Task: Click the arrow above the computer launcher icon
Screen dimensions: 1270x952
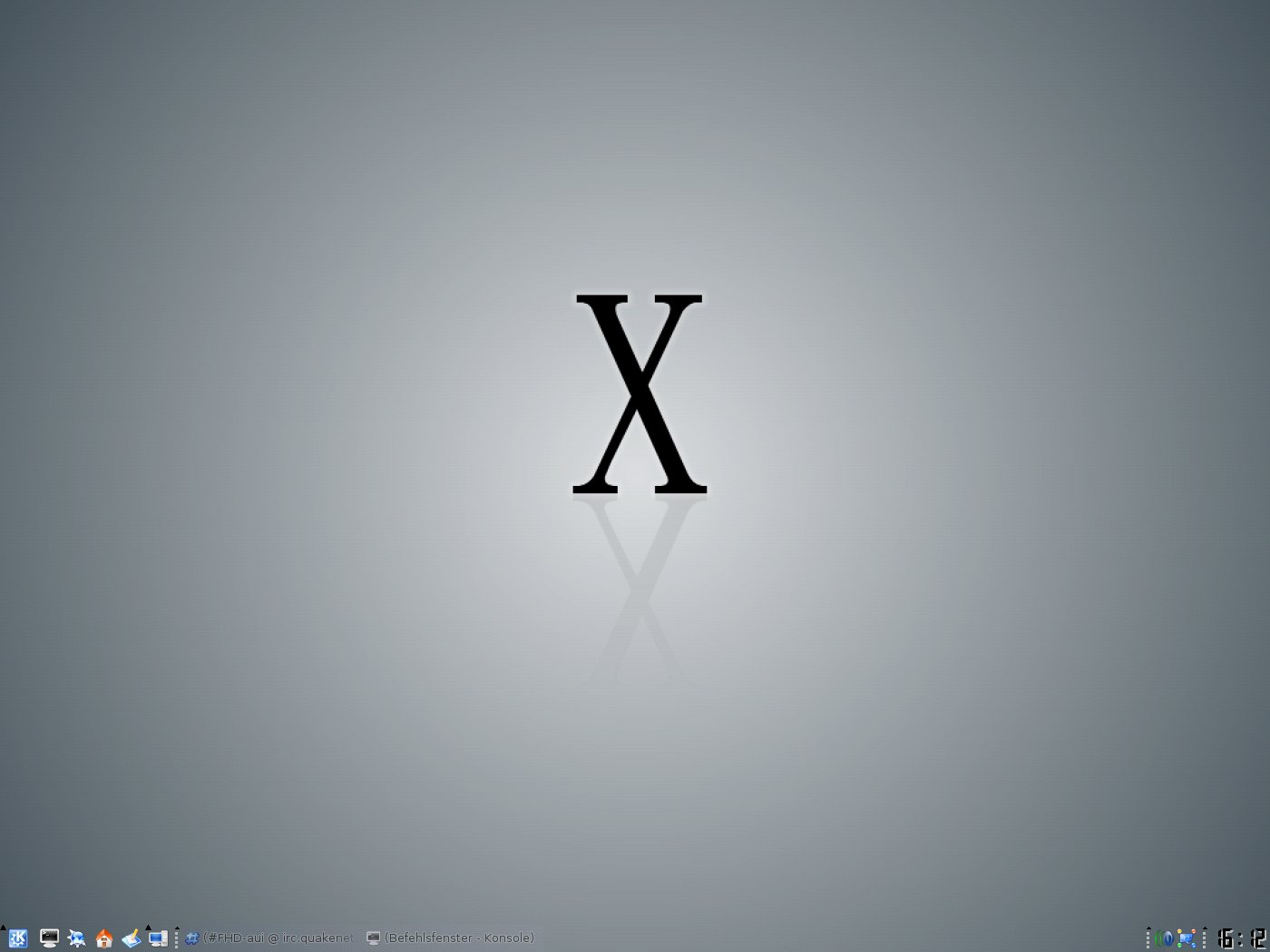Action: click(x=149, y=928)
